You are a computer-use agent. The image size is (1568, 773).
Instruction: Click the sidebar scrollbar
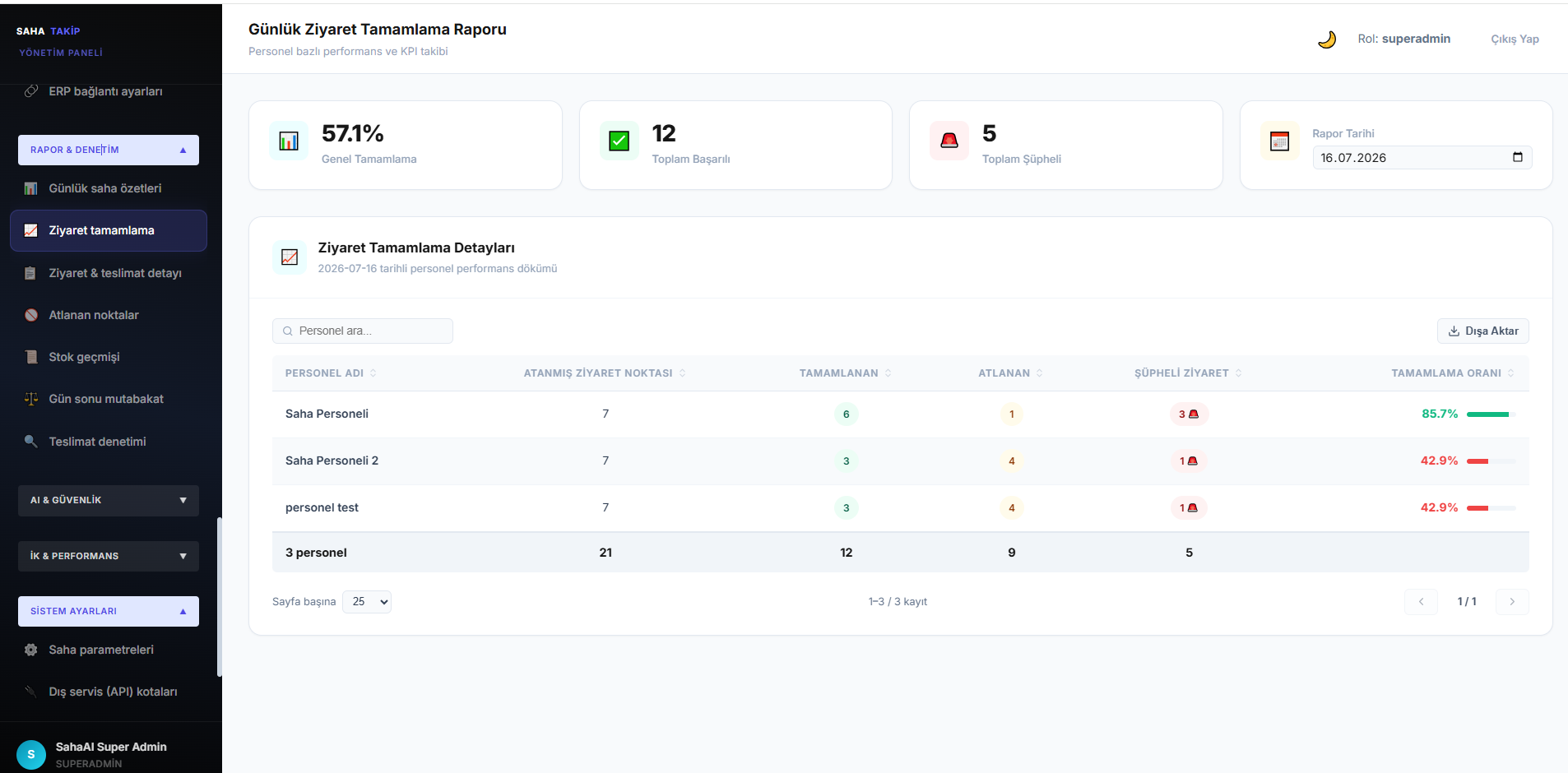219,596
